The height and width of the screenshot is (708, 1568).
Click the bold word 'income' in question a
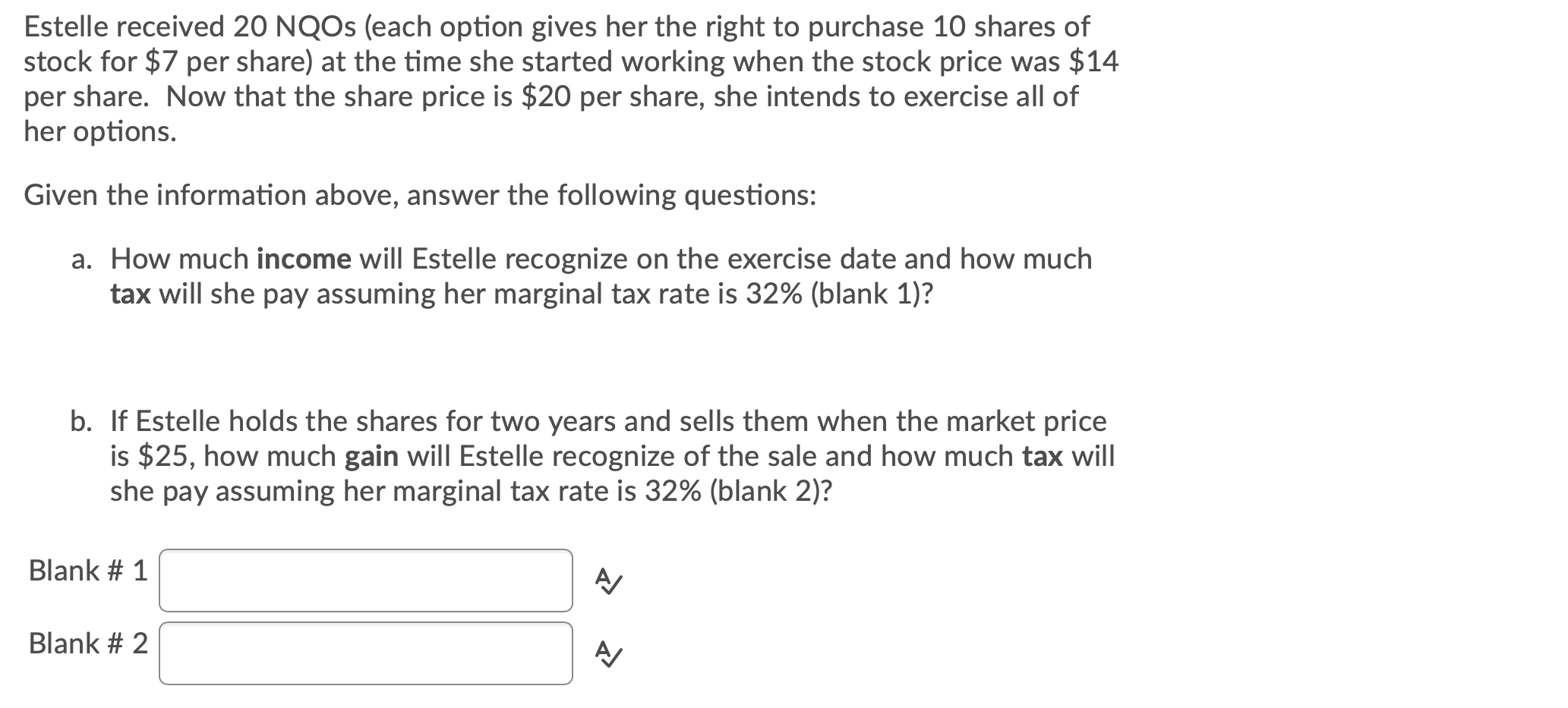pos(304,260)
